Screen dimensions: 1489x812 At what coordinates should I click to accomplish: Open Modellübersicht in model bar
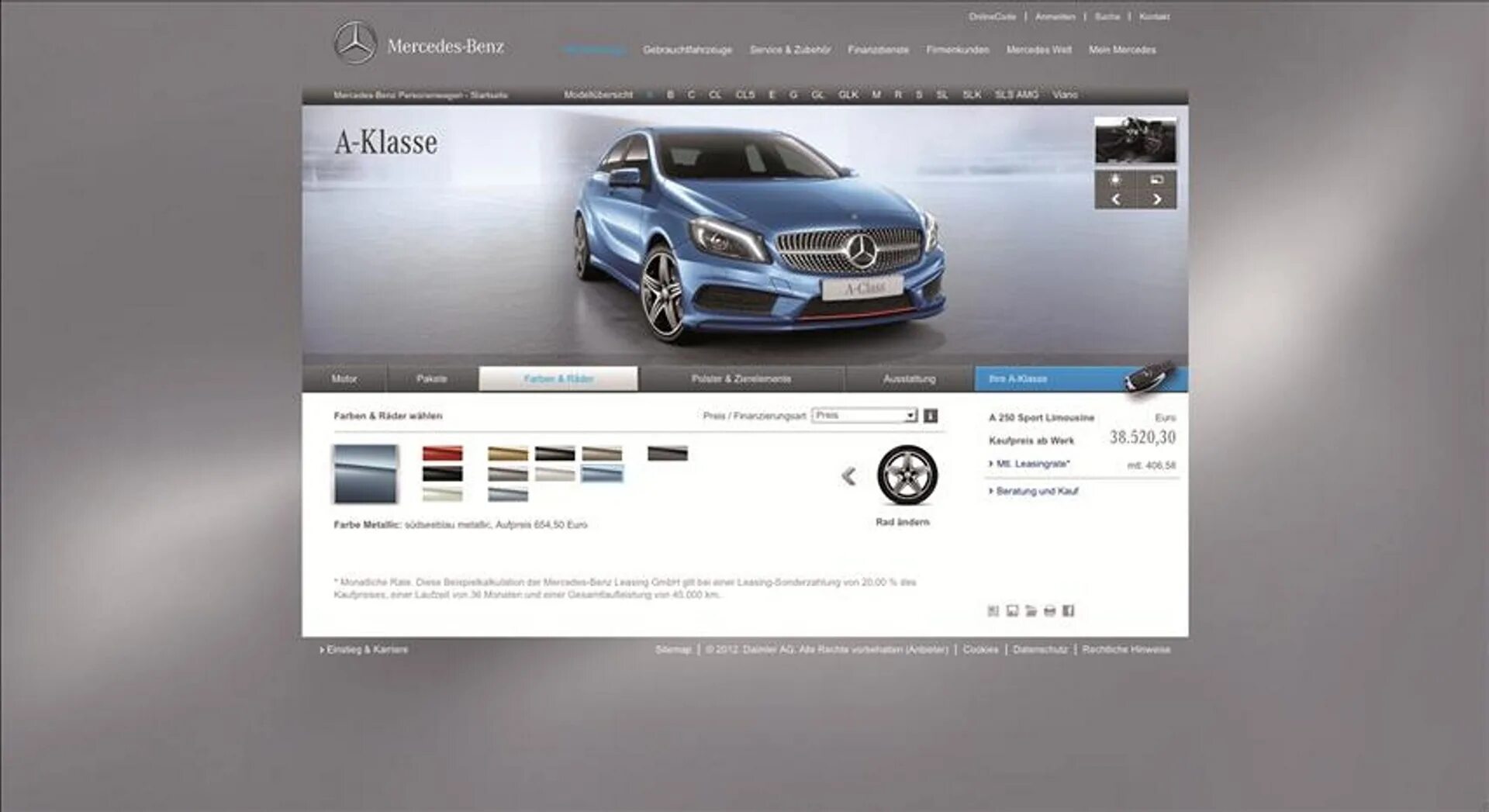tap(598, 95)
